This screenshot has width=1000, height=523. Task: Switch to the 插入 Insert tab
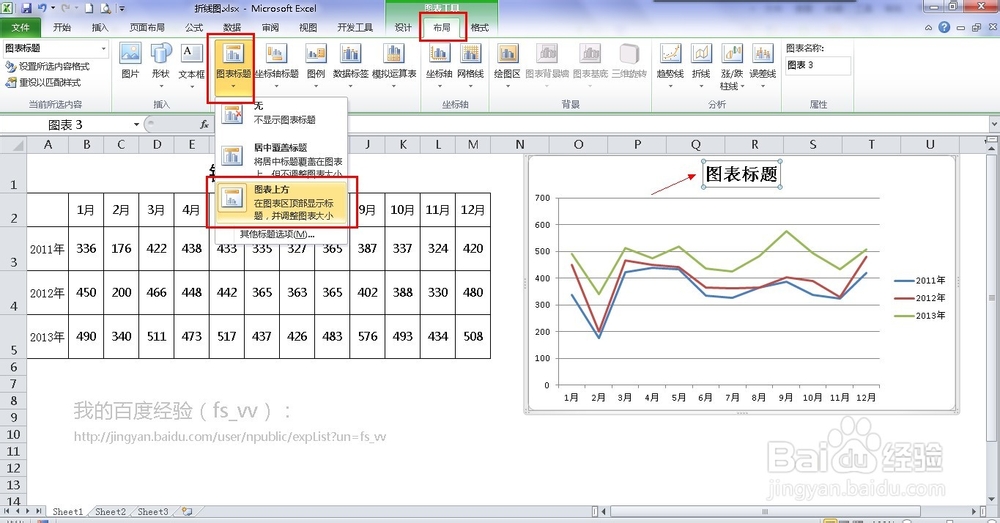[100, 27]
